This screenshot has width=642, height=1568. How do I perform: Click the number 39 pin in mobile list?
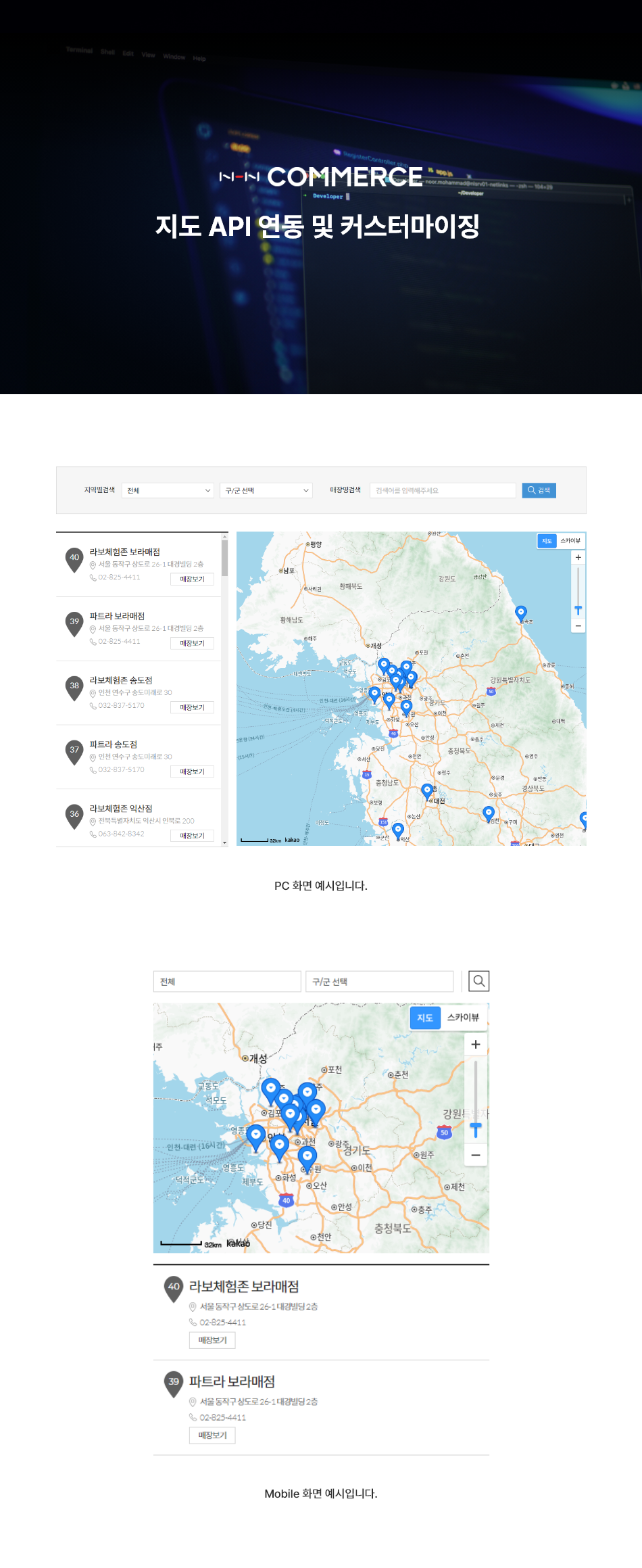[x=174, y=1383]
